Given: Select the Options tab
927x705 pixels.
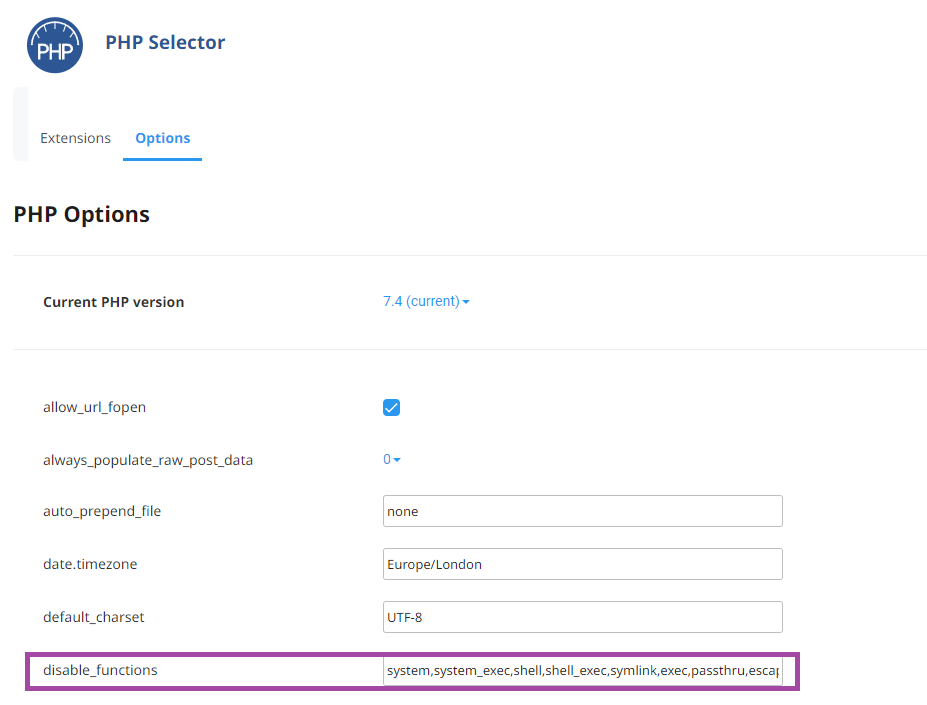Looking at the screenshot, I should click(163, 138).
